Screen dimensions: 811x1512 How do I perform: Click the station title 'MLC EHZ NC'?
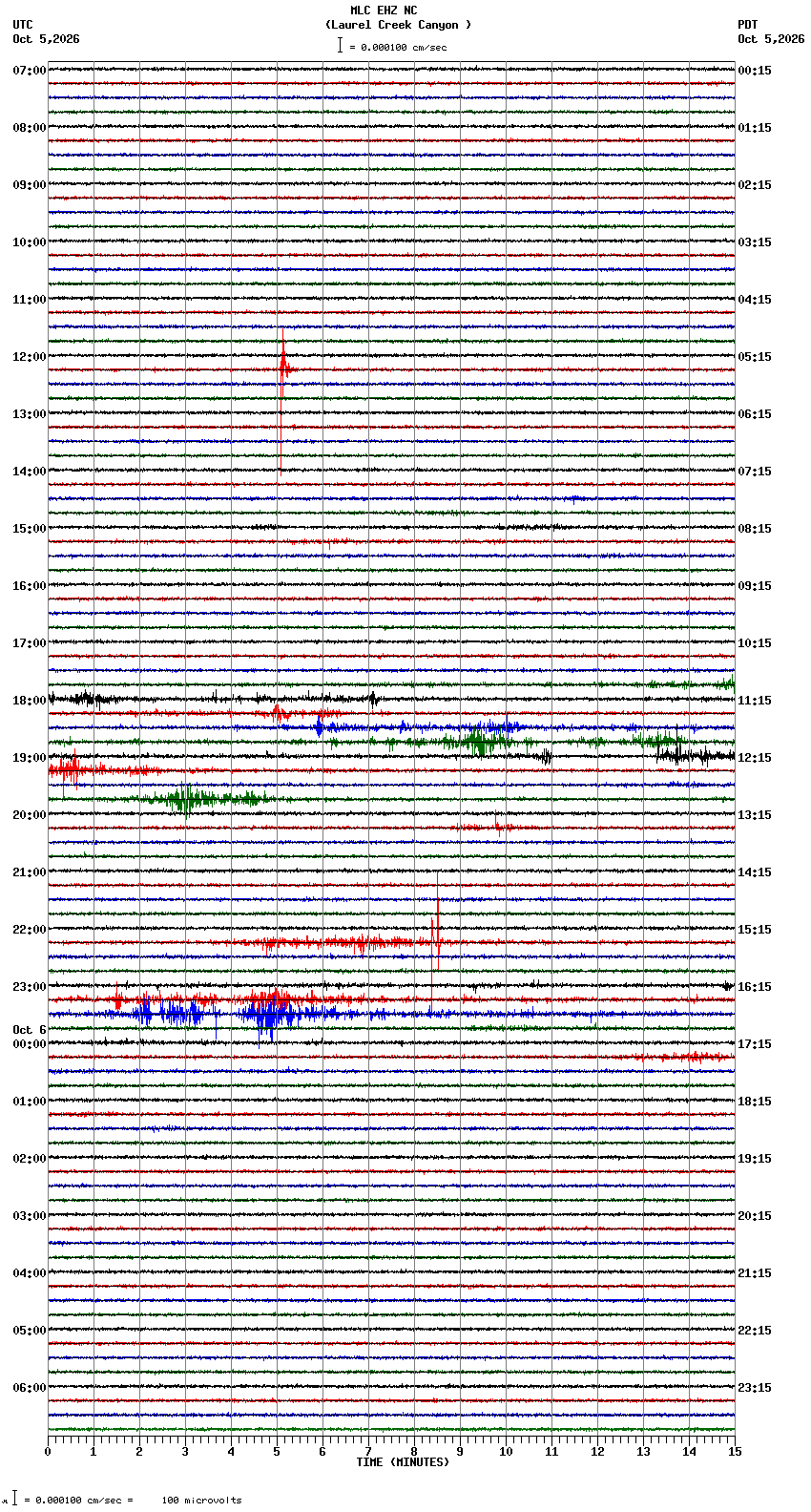point(384,10)
